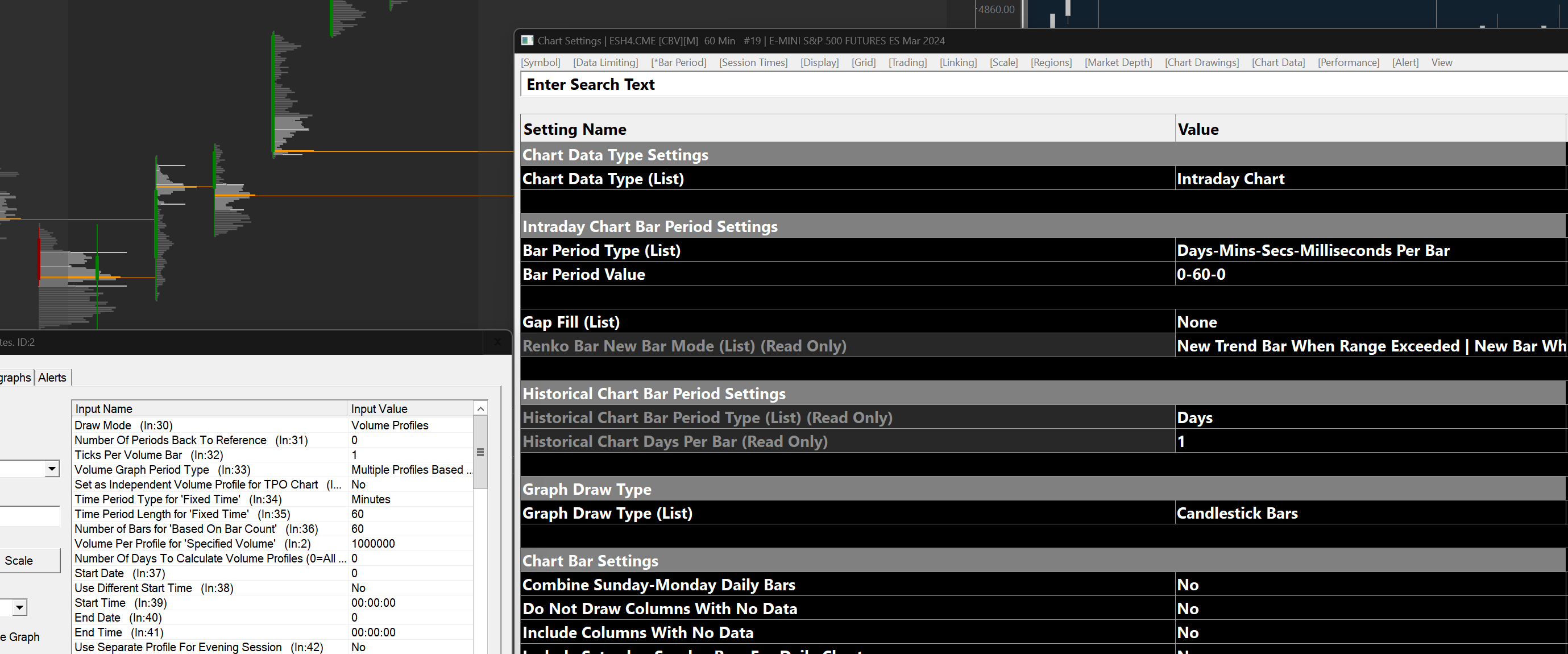Close the study settings dialog with X

(497, 342)
